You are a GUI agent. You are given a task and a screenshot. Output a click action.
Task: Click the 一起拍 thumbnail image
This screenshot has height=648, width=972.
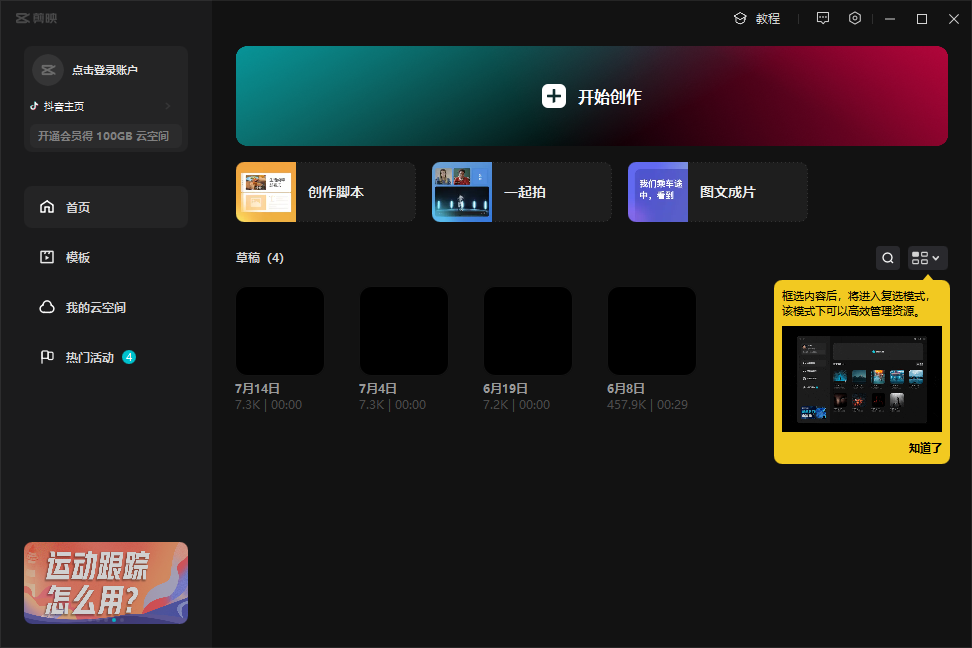point(462,192)
